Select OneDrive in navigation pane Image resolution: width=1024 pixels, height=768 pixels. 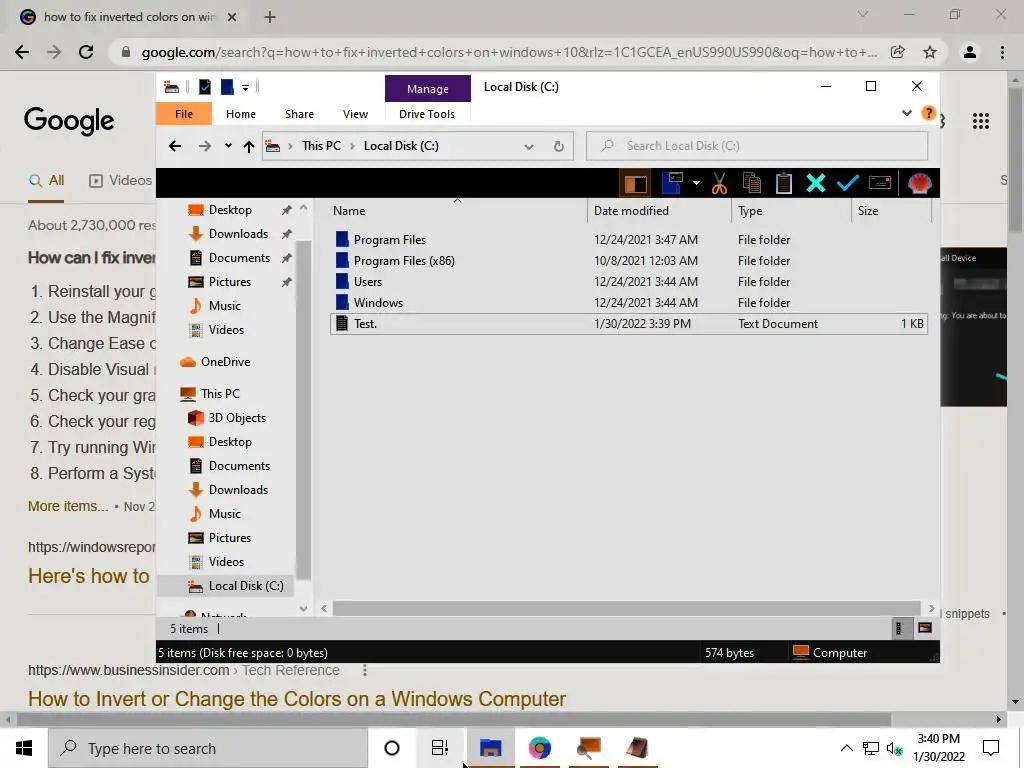click(x=225, y=362)
